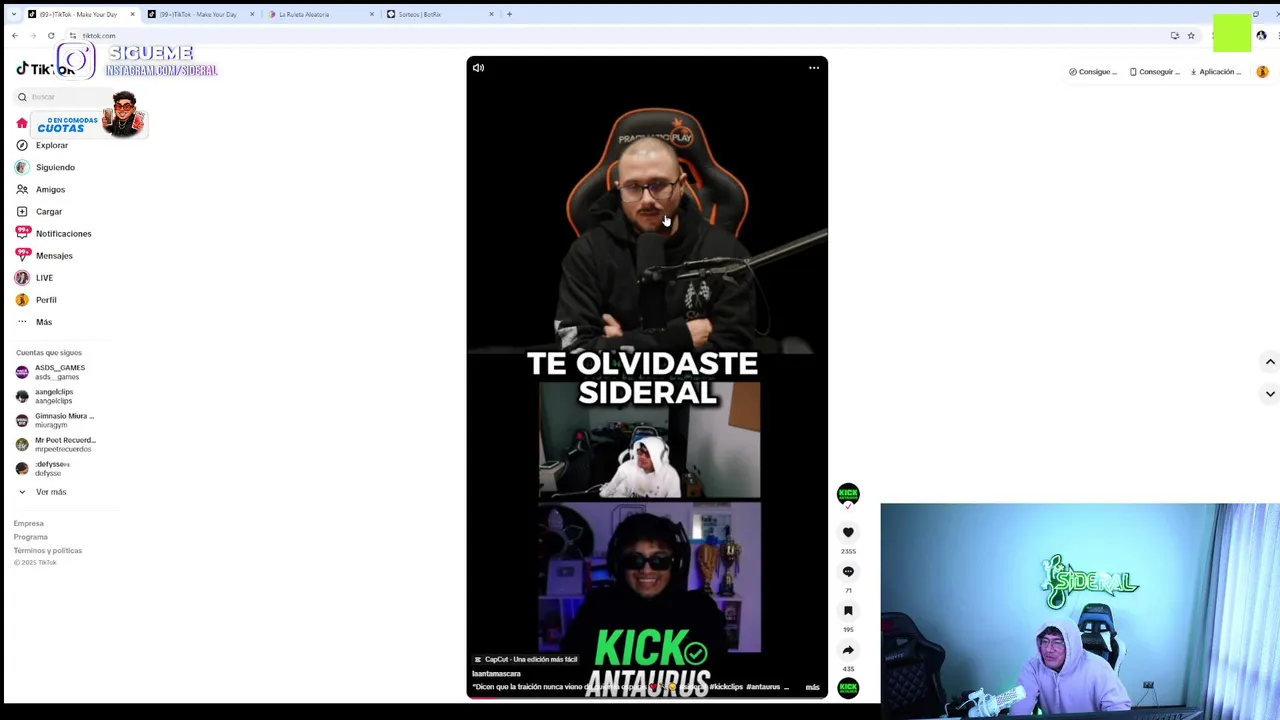The height and width of the screenshot is (720, 1280).
Task: Open the Términos y políticas link
Action: coord(48,551)
